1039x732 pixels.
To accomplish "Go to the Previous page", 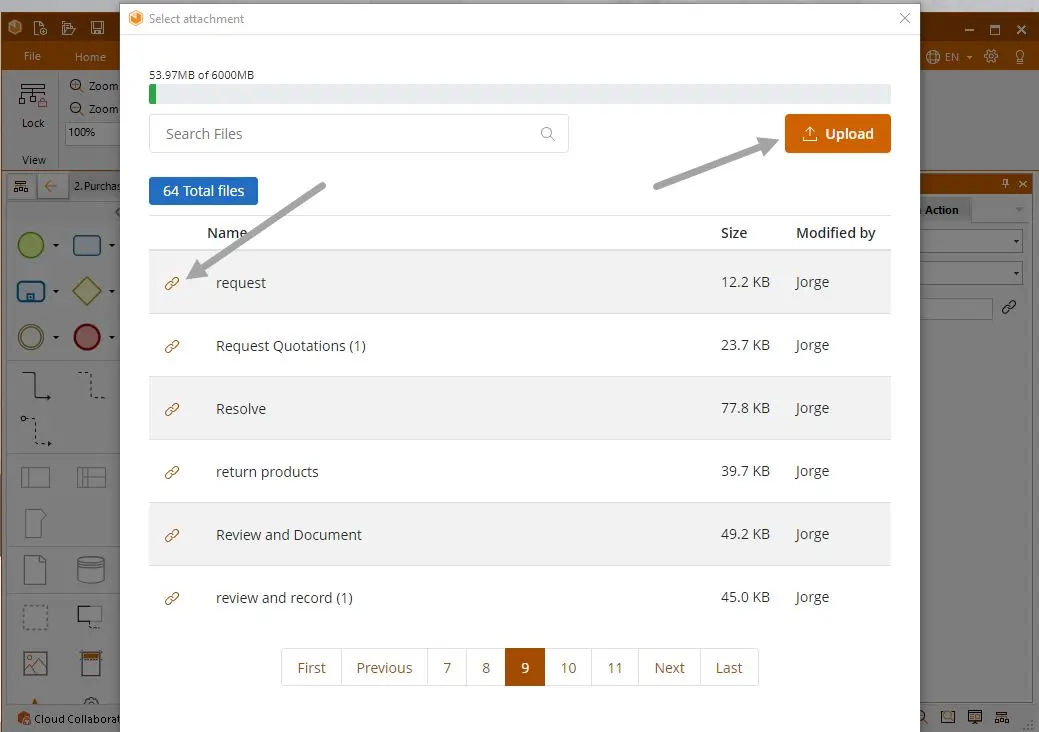I will (x=384, y=667).
